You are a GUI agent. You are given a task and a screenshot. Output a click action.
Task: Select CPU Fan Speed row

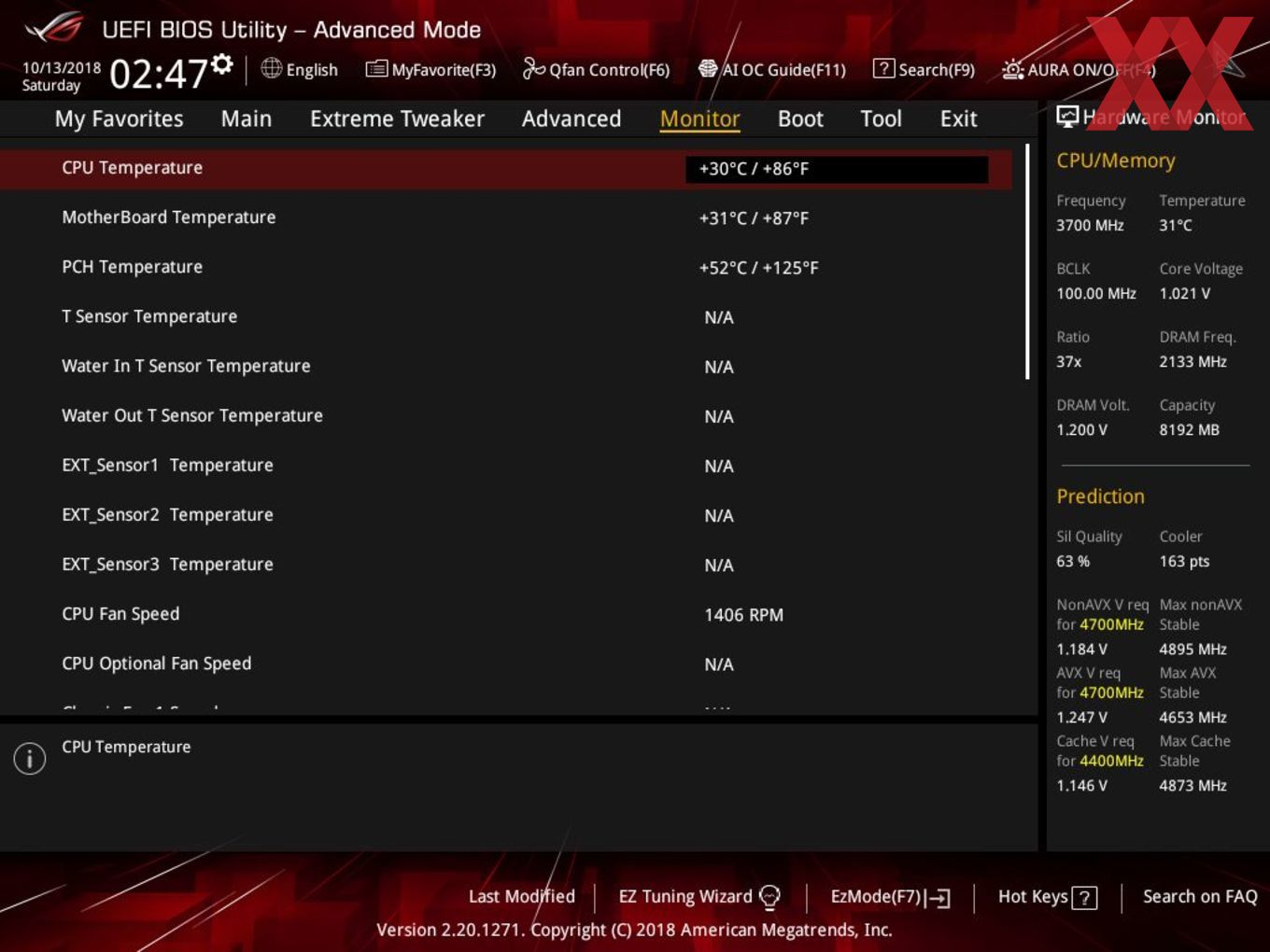click(506, 613)
